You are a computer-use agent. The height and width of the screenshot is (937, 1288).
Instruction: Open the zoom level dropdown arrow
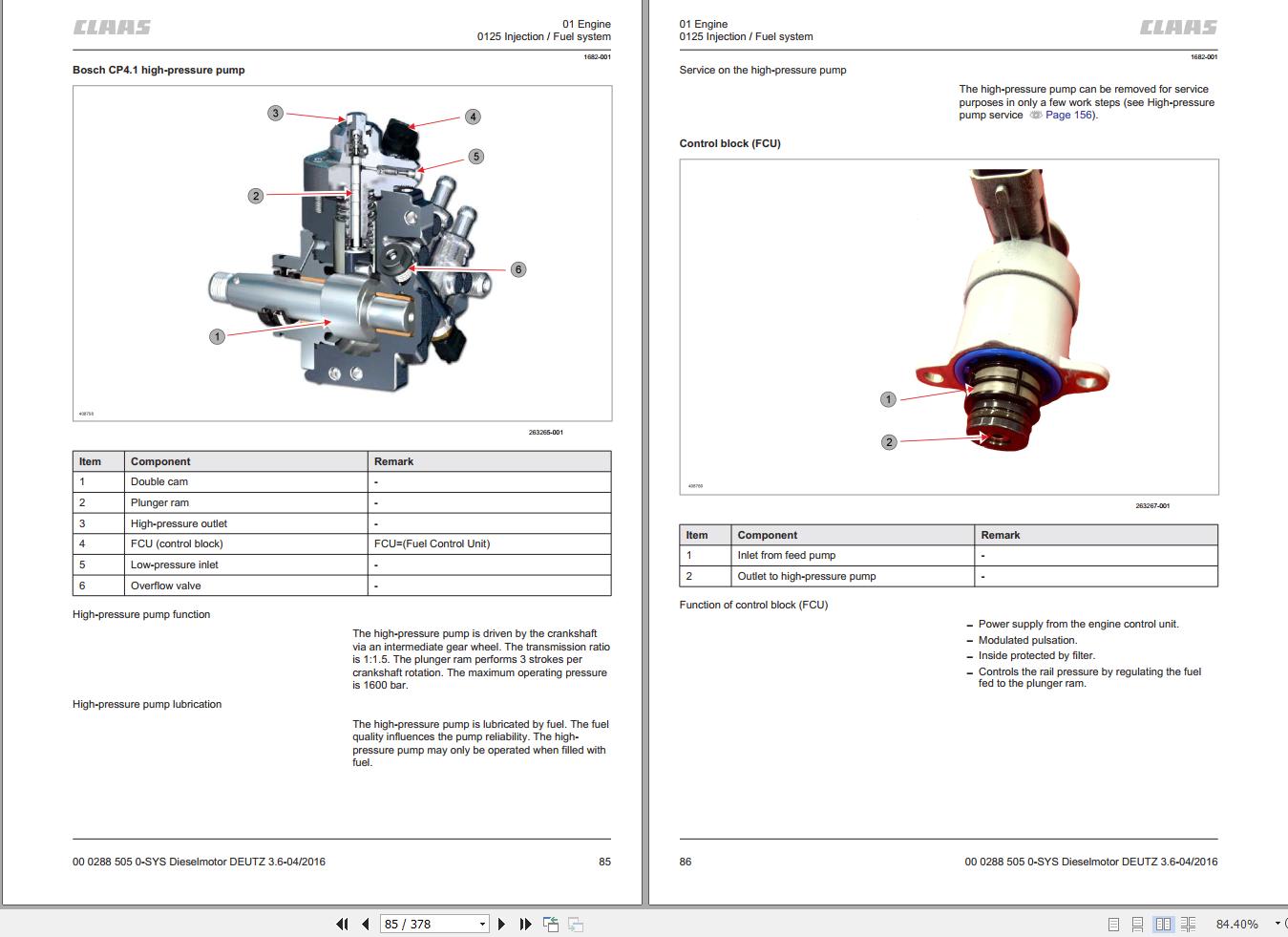1277,924
